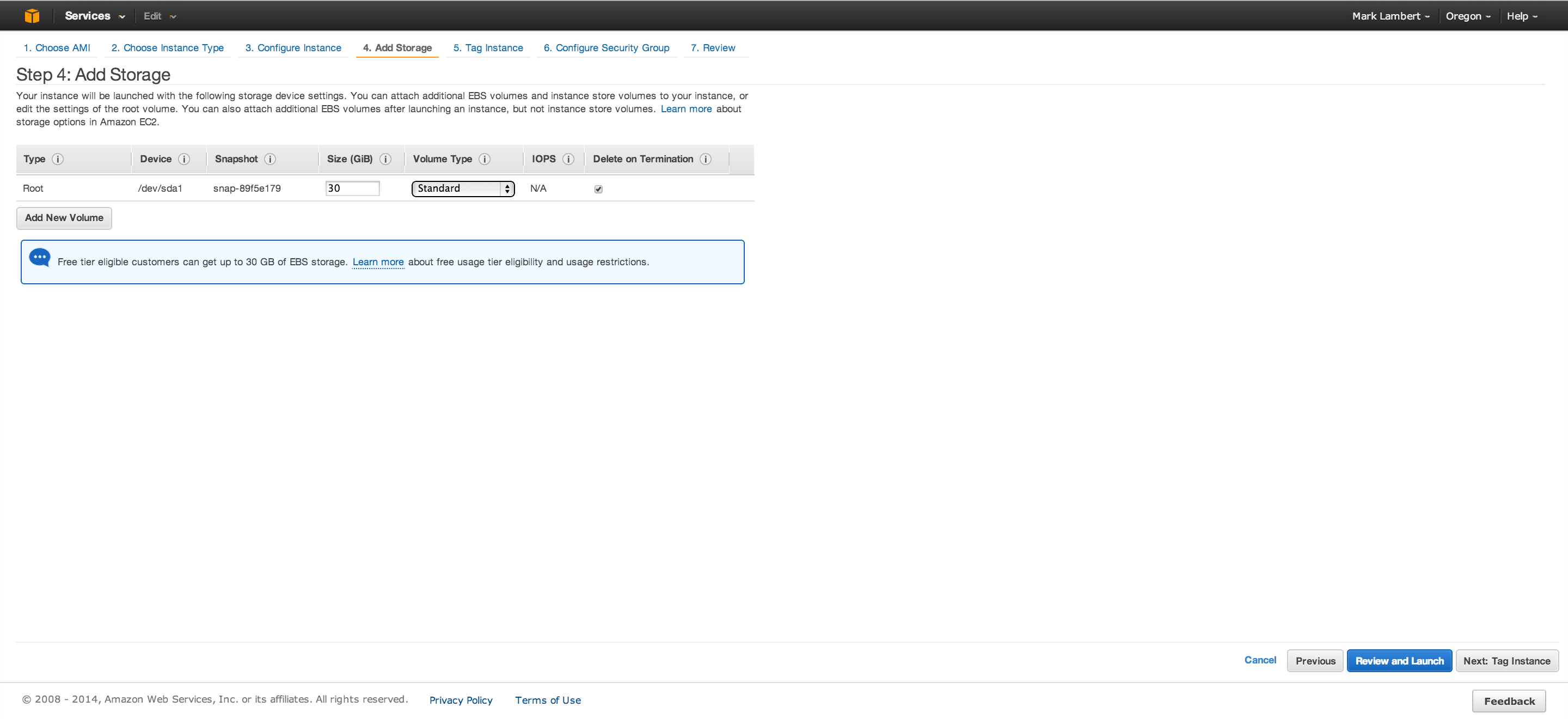The height and width of the screenshot is (719, 1568).
Task: Open the Standard volume type dropdown
Action: click(463, 188)
